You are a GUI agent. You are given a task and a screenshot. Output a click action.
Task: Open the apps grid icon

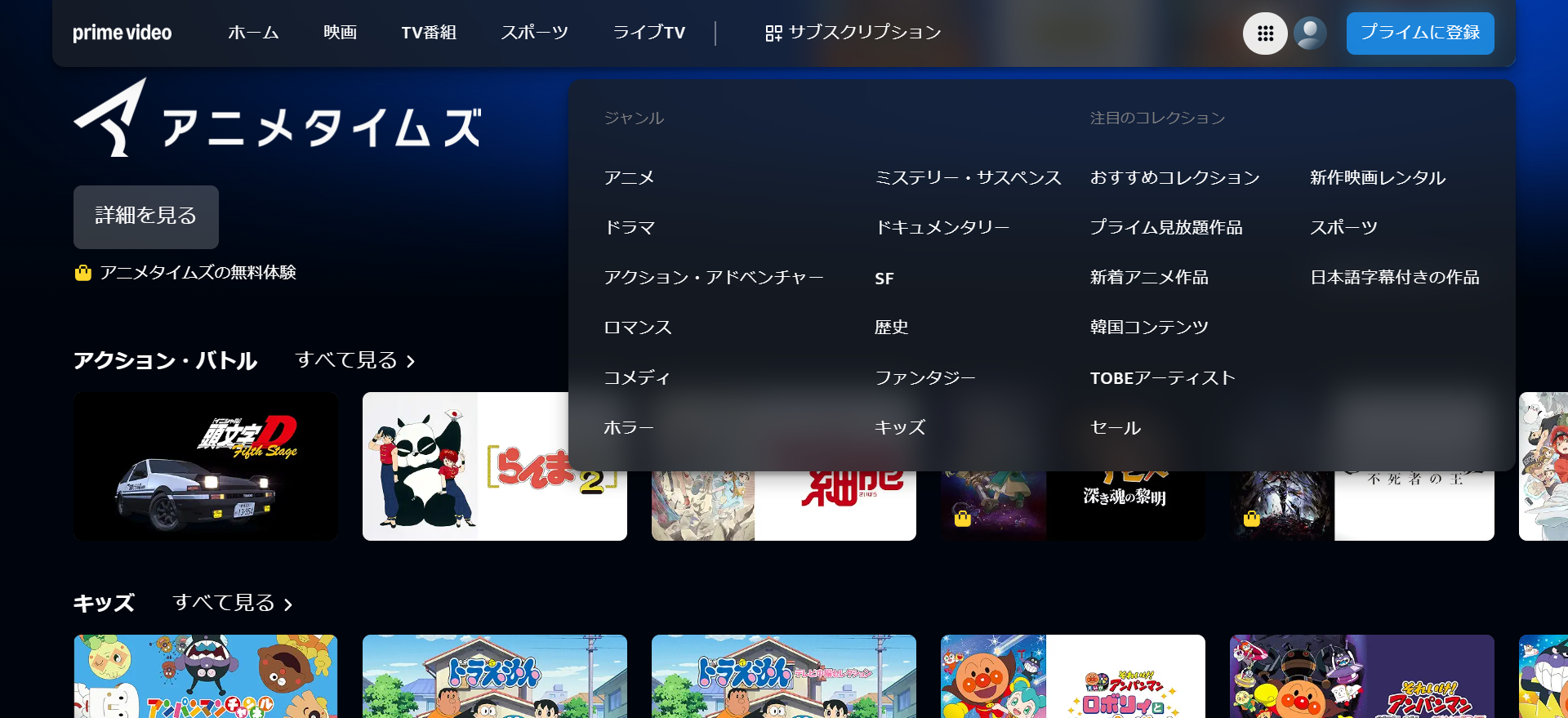coord(1265,33)
